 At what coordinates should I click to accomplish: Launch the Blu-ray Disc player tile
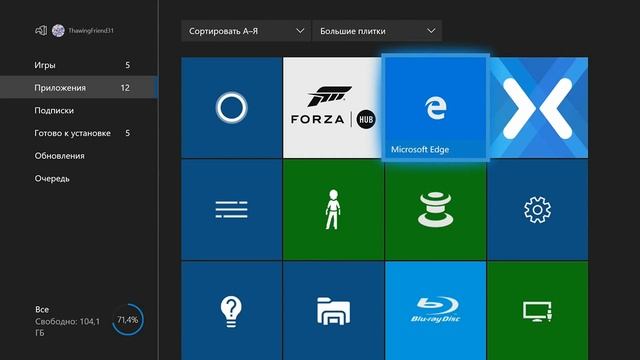pos(436,311)
